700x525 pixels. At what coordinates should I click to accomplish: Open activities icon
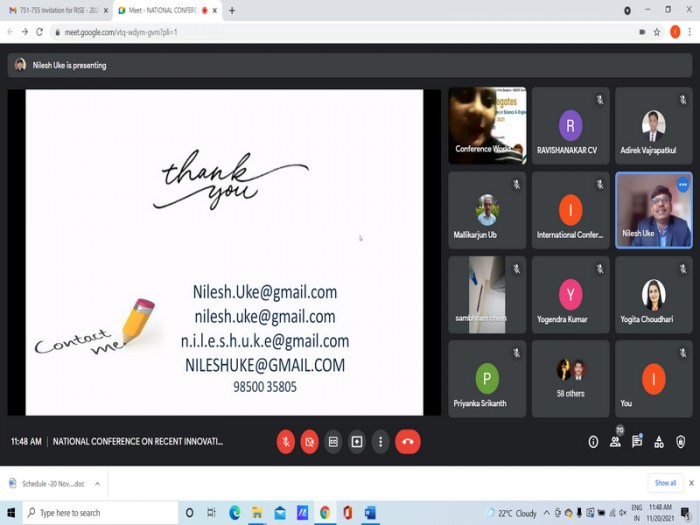coord(659,442)
